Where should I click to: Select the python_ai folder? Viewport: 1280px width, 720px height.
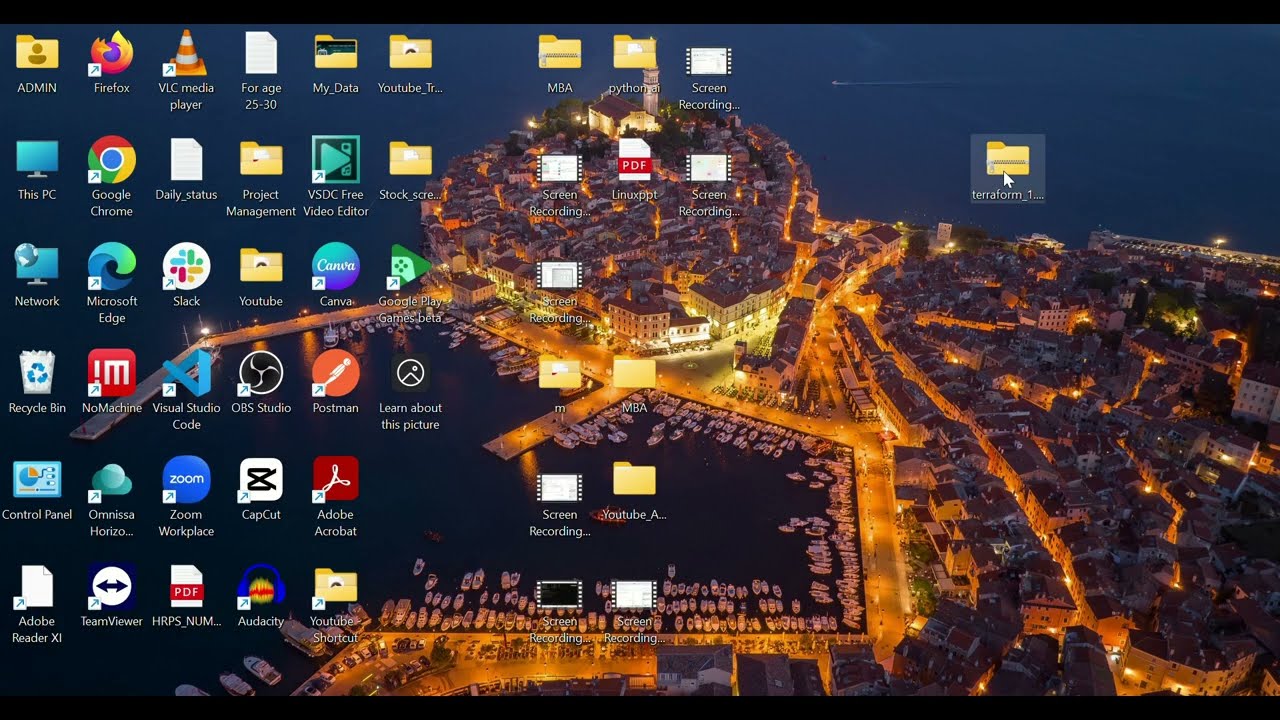pos(634,63)
